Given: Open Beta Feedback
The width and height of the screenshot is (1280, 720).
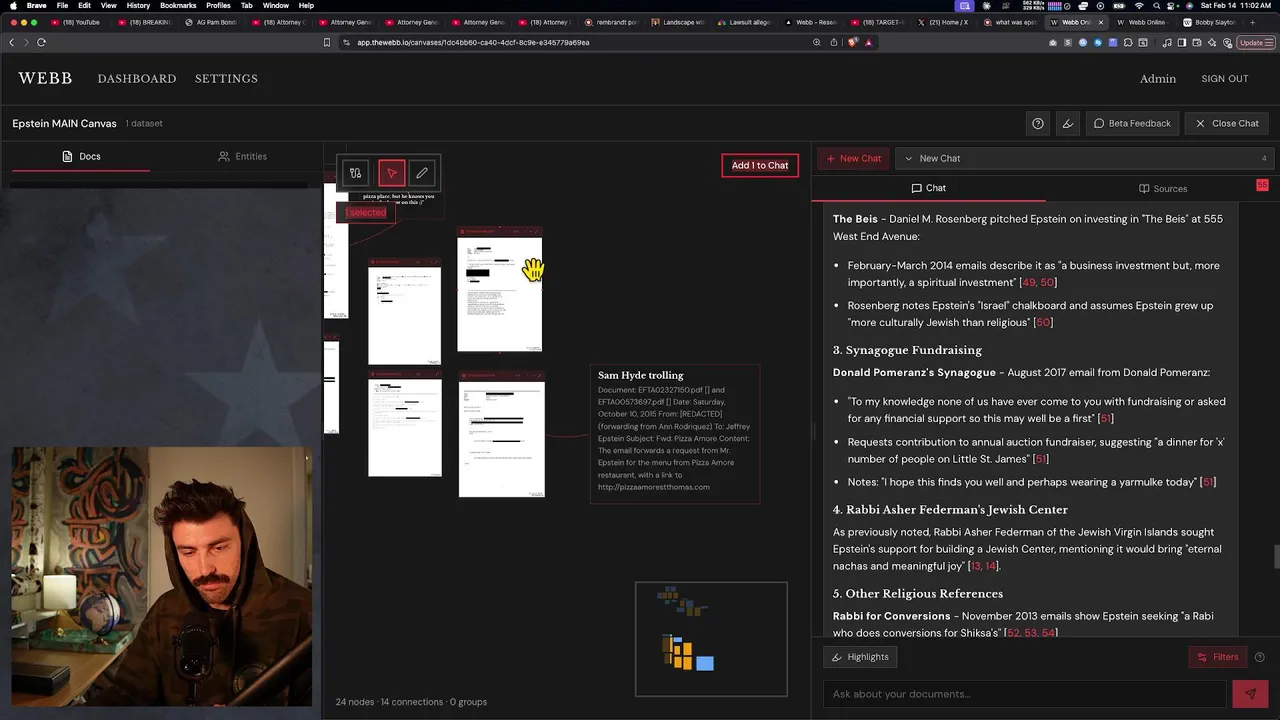Looking at the screenshot, I should tap(1132, 123).
